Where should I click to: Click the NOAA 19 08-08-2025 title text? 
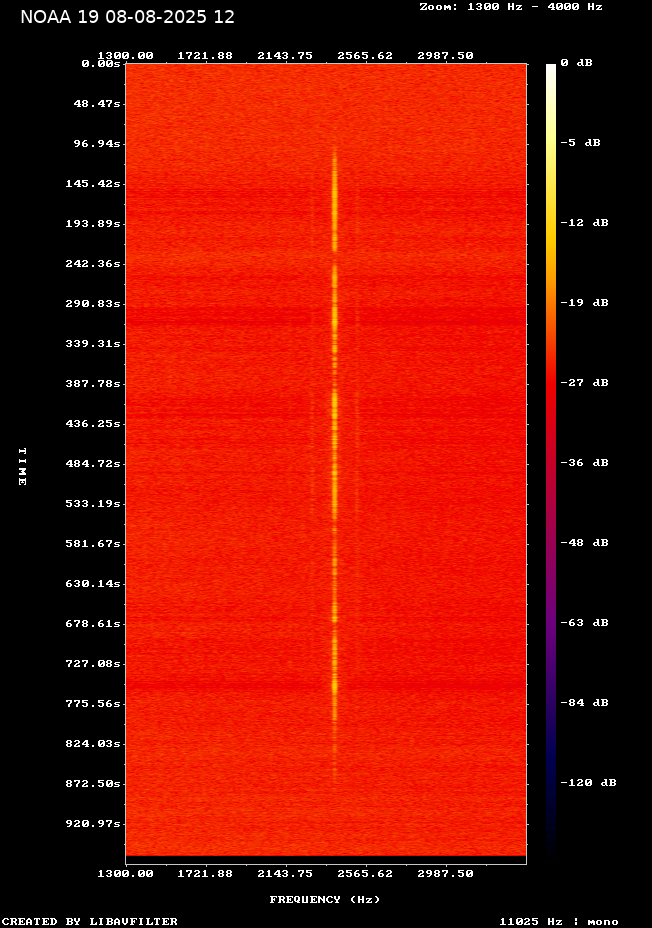click(127, 17)
